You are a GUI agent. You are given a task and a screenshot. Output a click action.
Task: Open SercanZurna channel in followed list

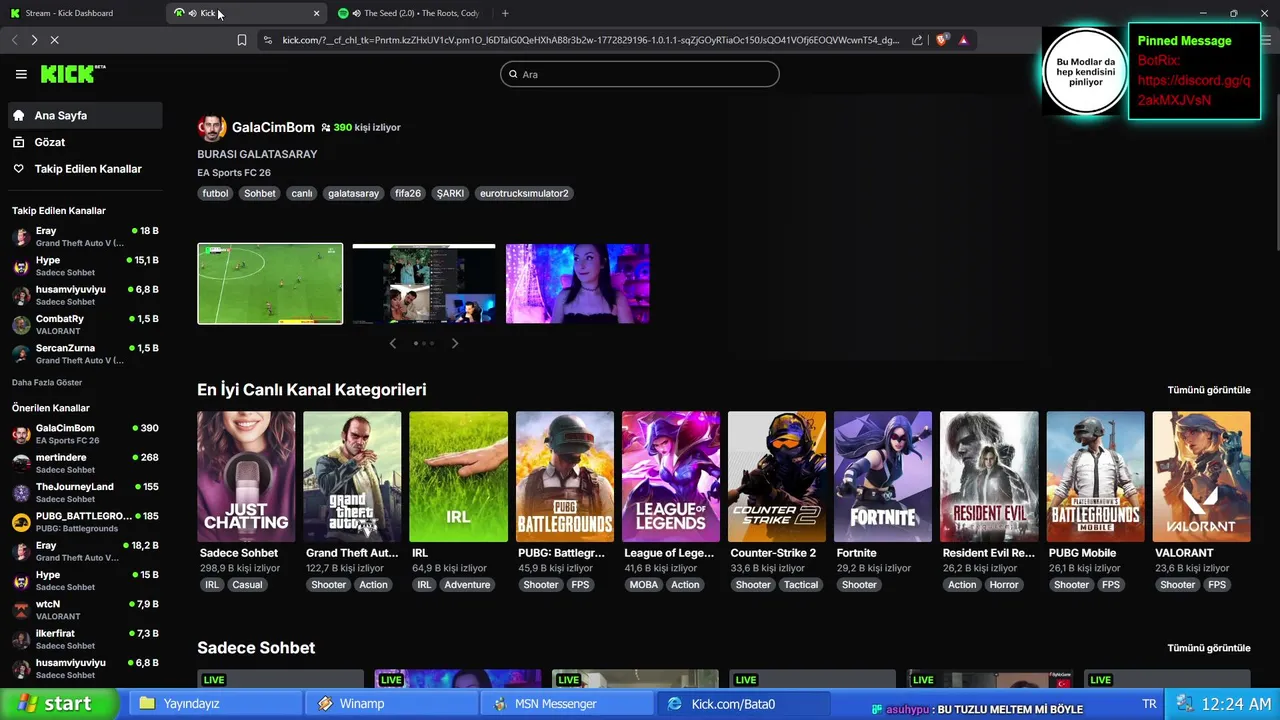pos(85,354)
